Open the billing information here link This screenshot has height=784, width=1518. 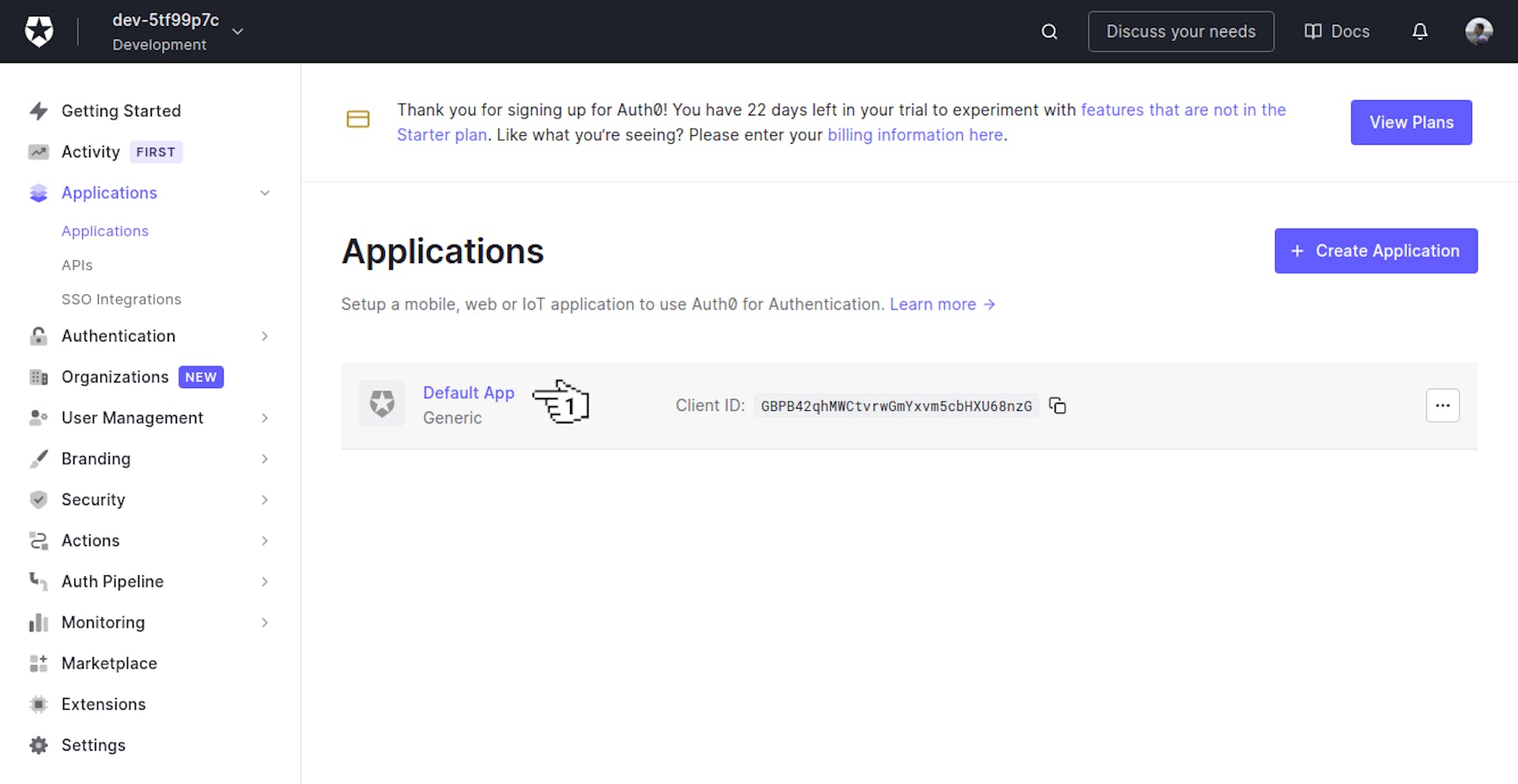tap(915, 134)
